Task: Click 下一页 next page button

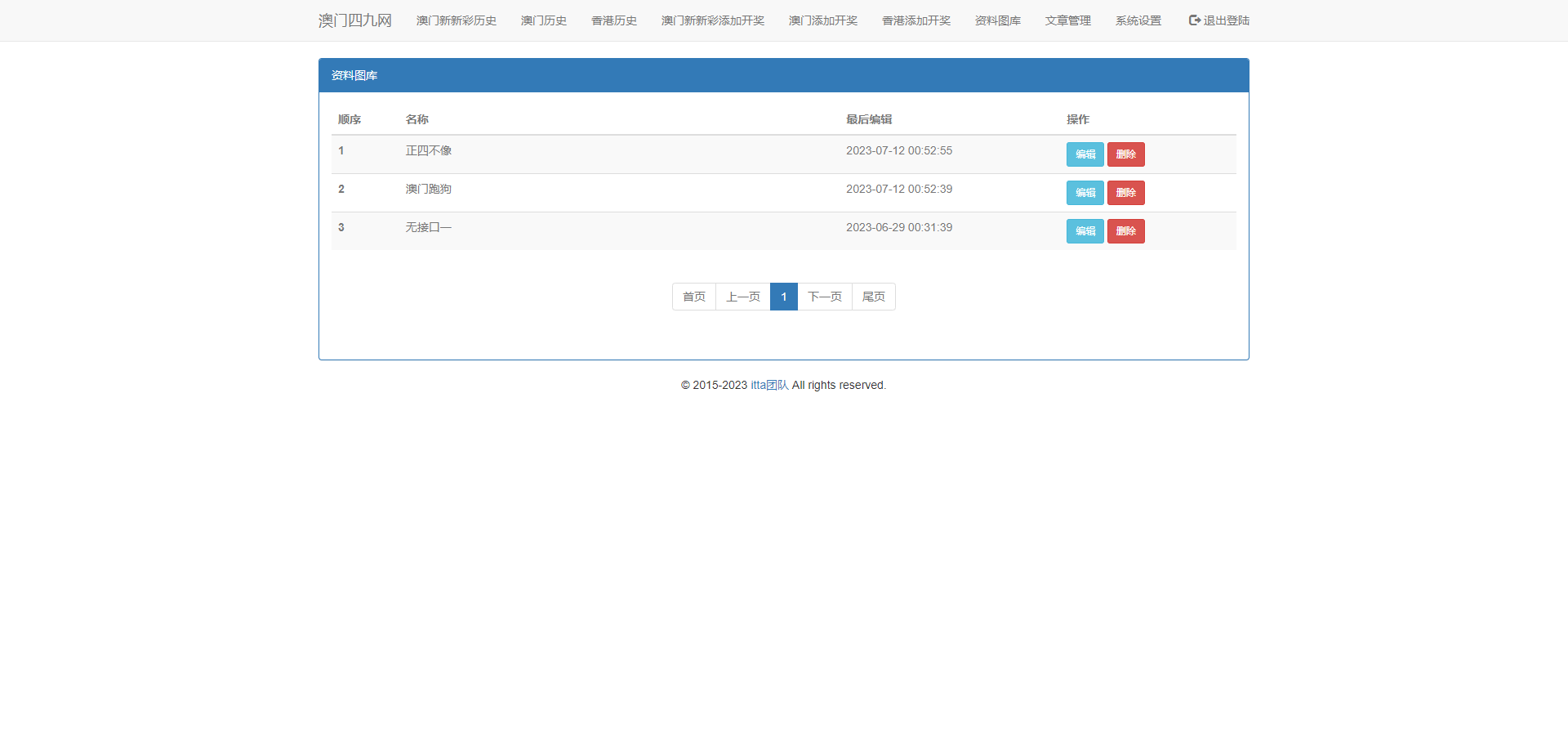Action: point(824,297)
